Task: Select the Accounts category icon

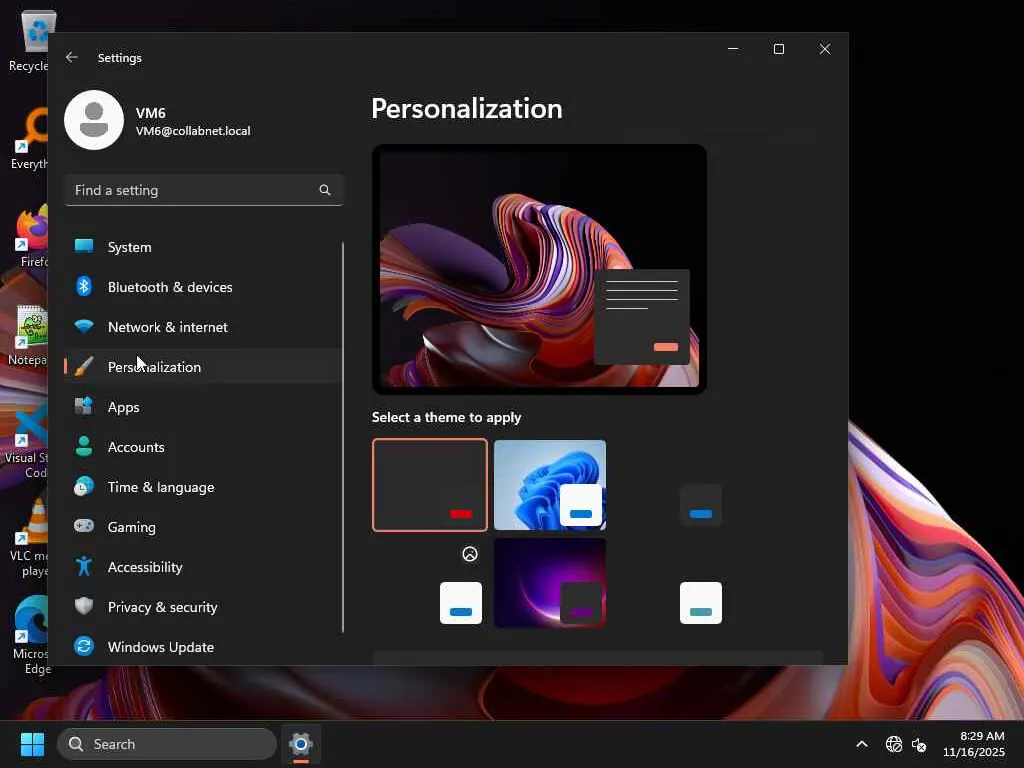Action: click(x=84, y=447)
